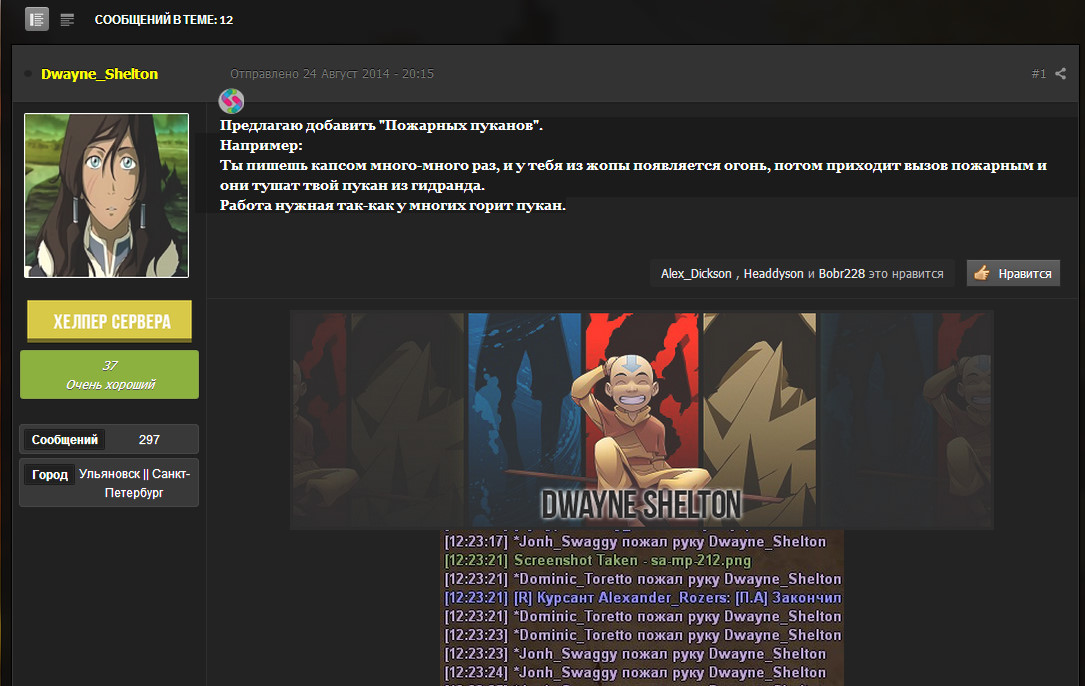Open the share icon for post #1

pos(1060,73)
